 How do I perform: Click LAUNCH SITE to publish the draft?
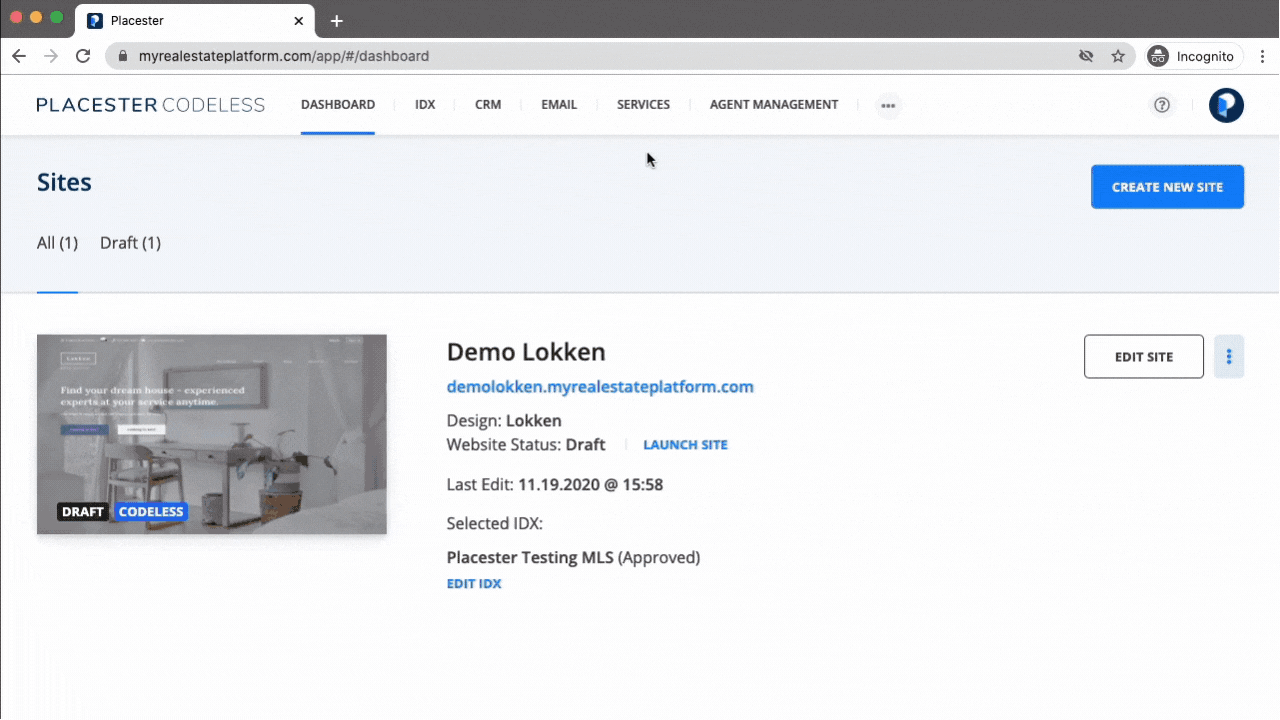pos(685,444)
